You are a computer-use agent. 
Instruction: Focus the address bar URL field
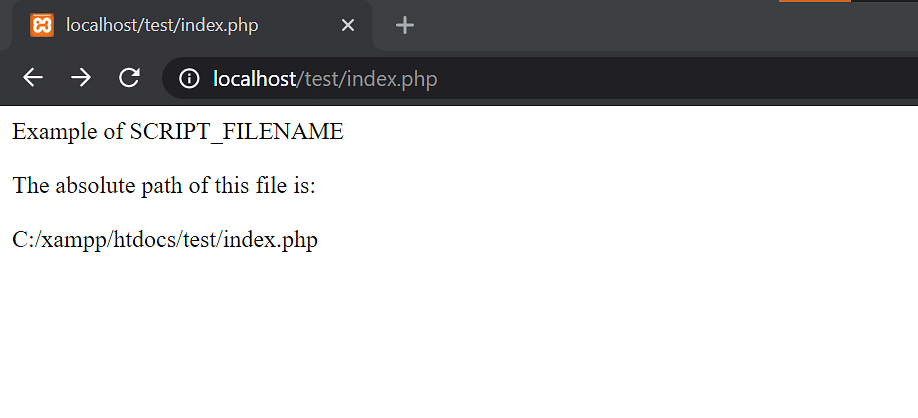click(x=540, y=78)
